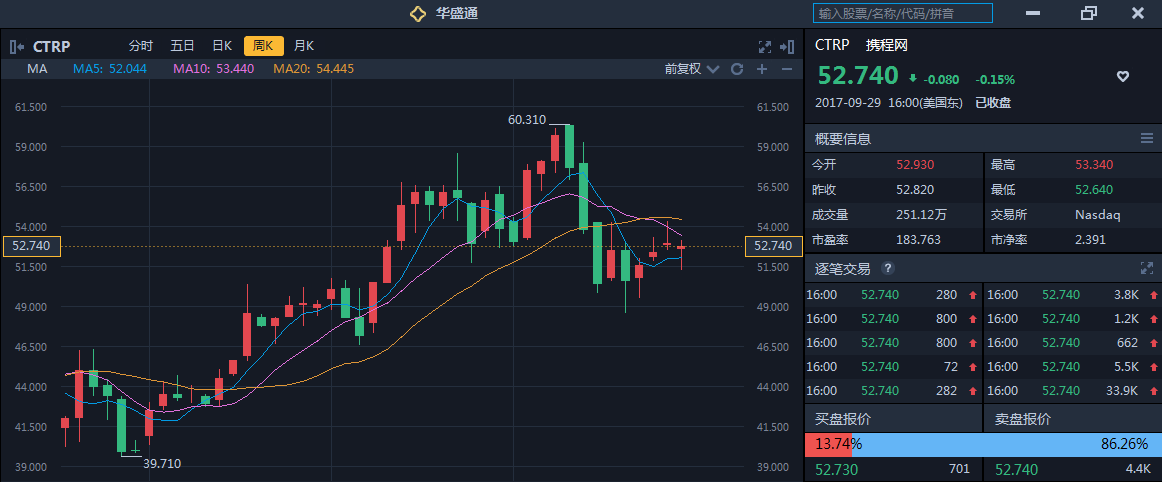Open the 前复权 adjustment dropdown
The height and width of the screenshot is (482, 1162).
(692, 69)
